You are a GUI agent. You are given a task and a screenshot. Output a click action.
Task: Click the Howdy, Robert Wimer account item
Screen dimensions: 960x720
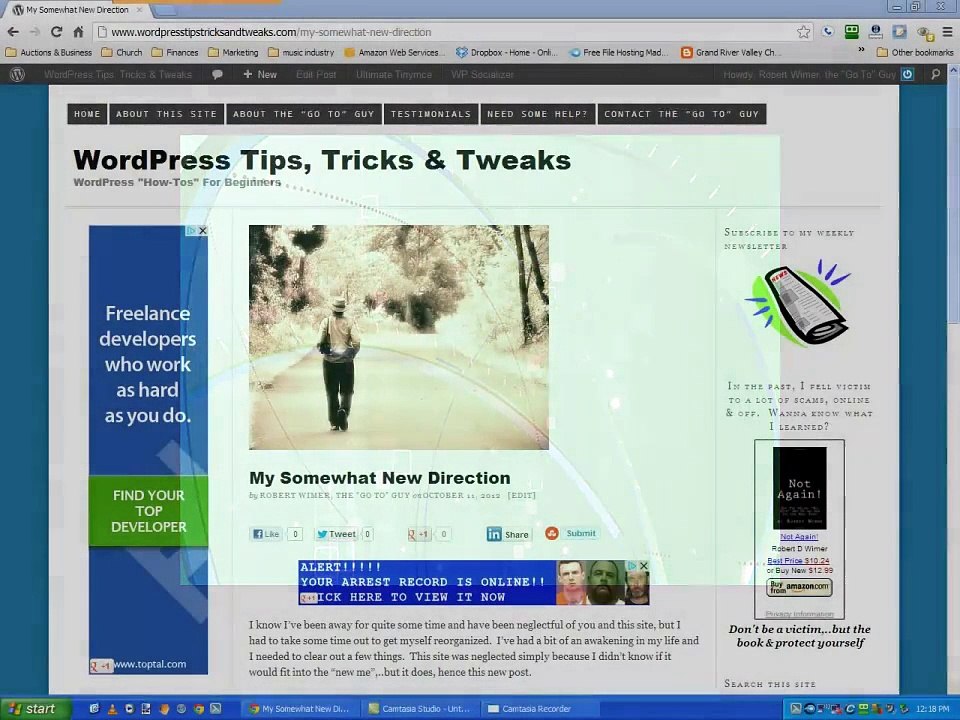[808, 75]
